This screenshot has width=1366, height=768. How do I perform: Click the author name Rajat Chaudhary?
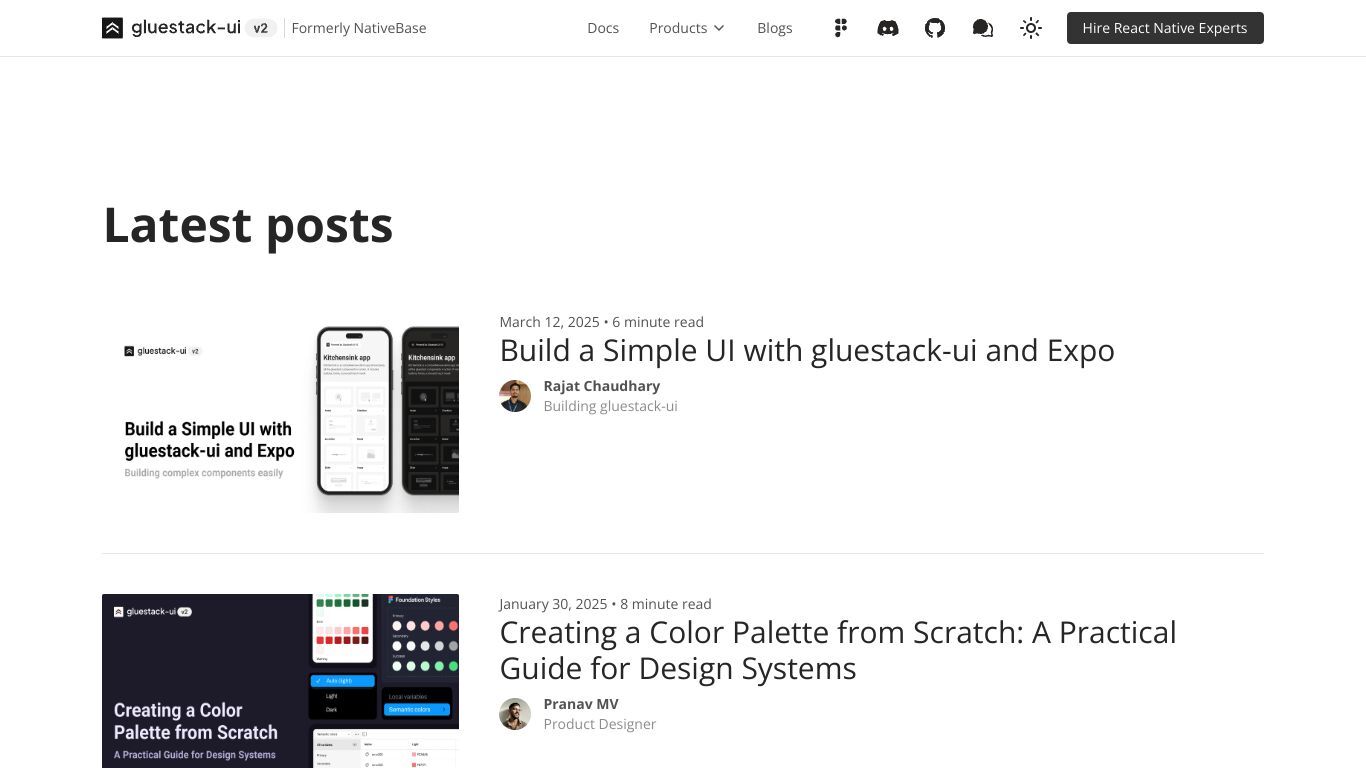pyautogui.click(x=602, y=386)
